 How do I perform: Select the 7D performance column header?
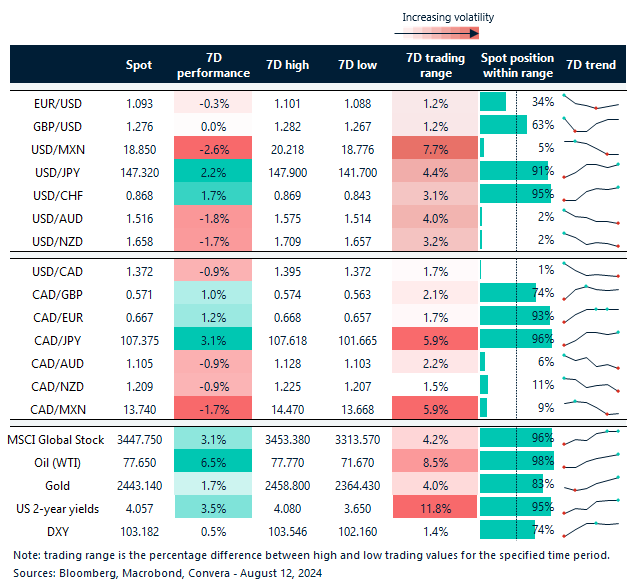(x=213, y=65)
